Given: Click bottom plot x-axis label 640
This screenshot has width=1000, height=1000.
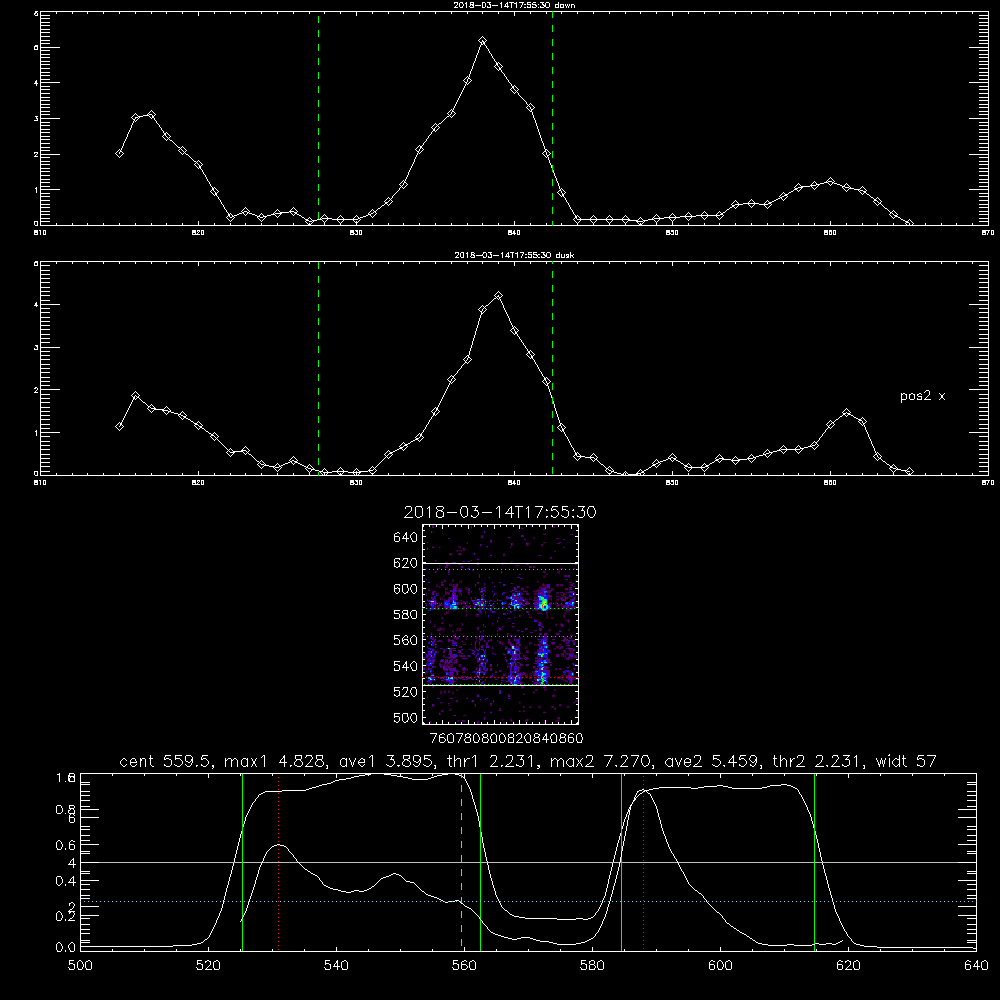Looking at the screenshot, I should (x=976, y=966).
